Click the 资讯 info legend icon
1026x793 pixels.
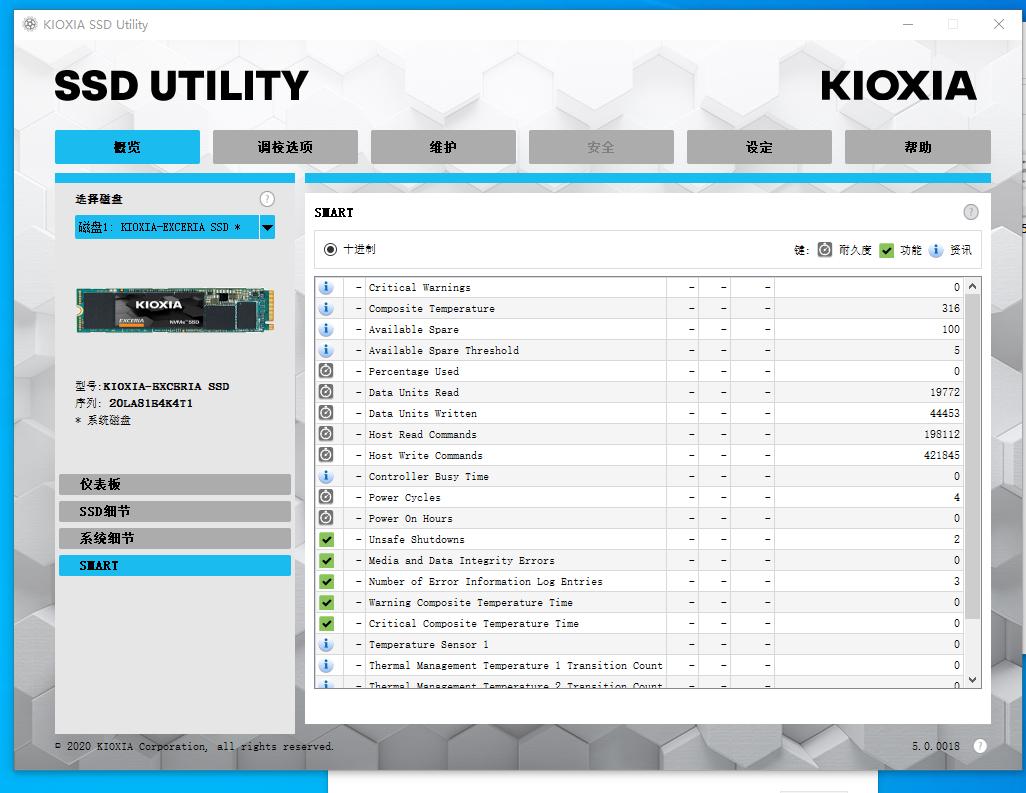coord(936,250)
